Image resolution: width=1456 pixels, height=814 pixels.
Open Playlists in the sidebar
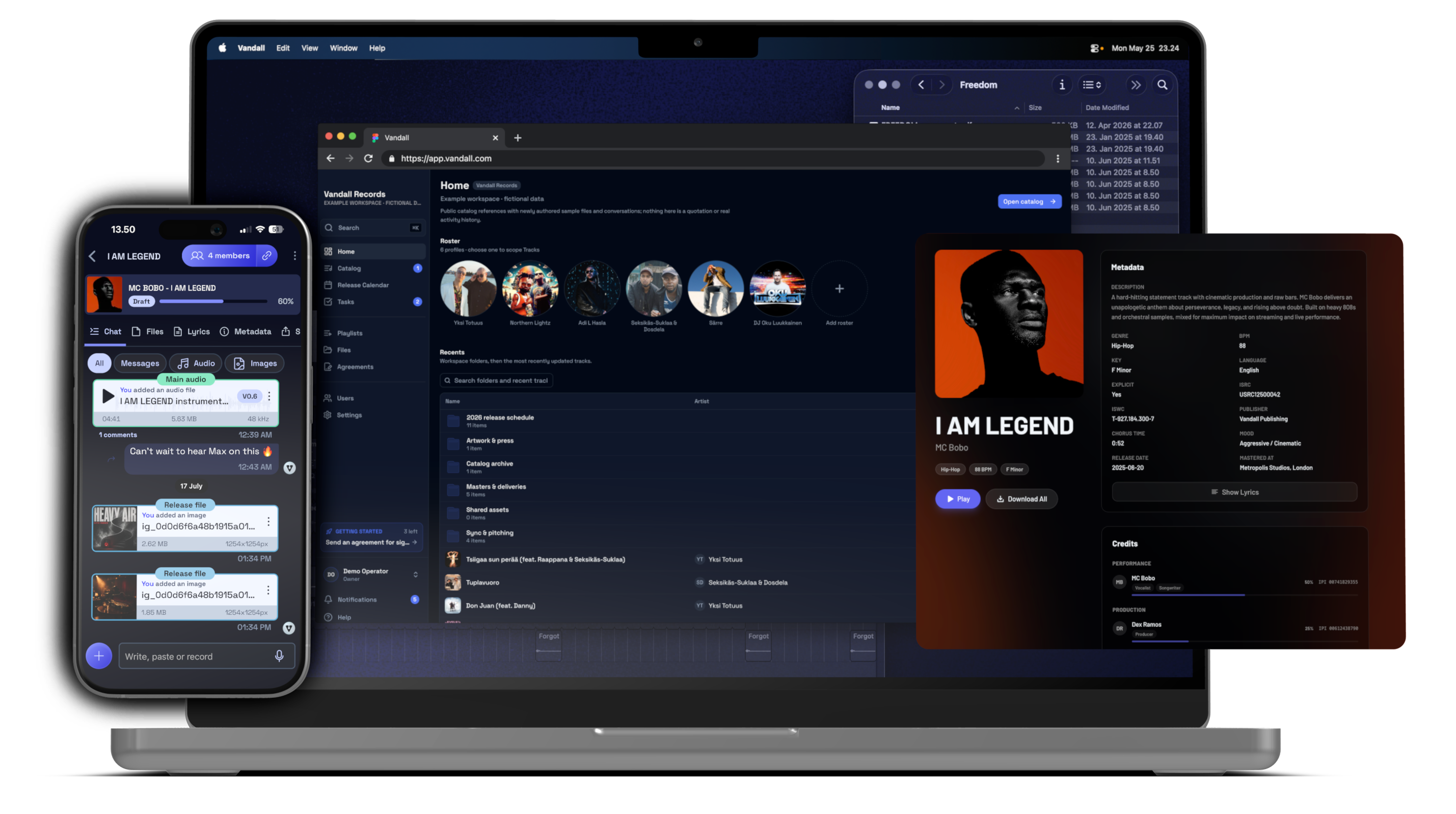coord(372,333)
